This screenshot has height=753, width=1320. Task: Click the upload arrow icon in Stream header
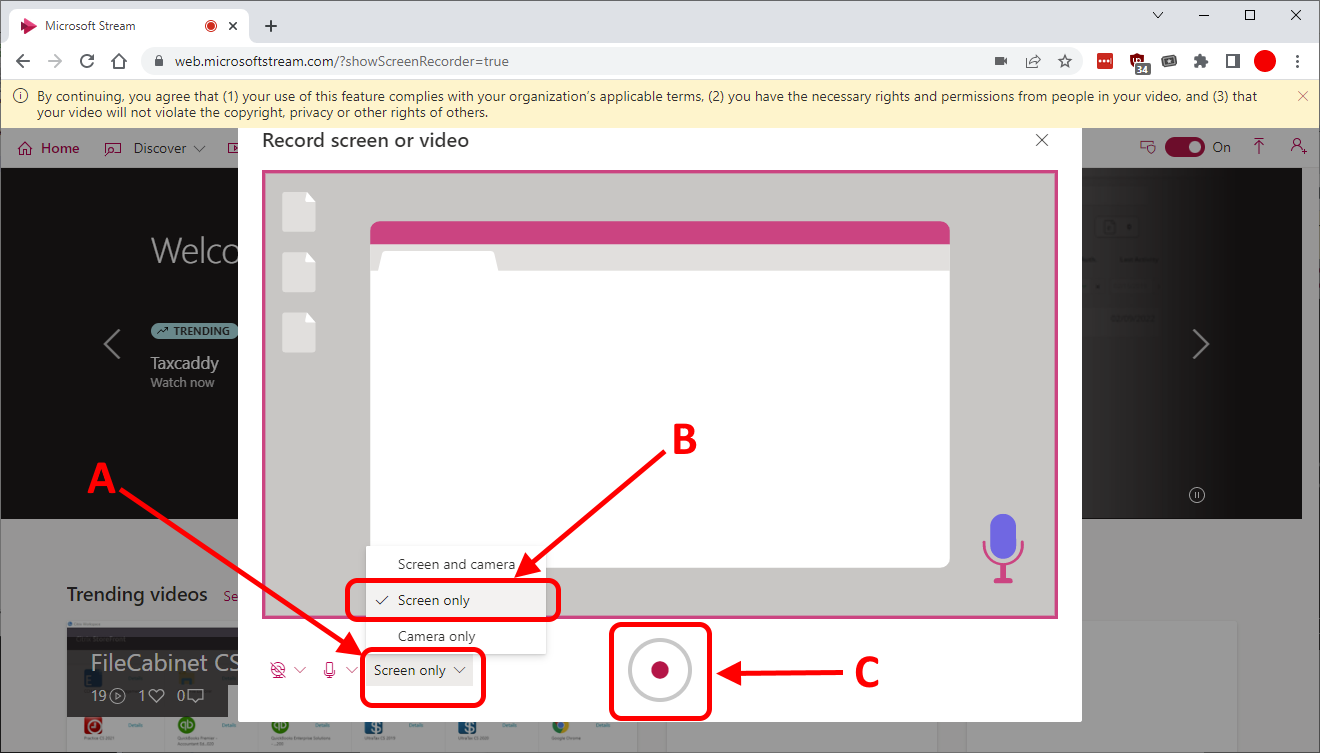coord(1259,146)
